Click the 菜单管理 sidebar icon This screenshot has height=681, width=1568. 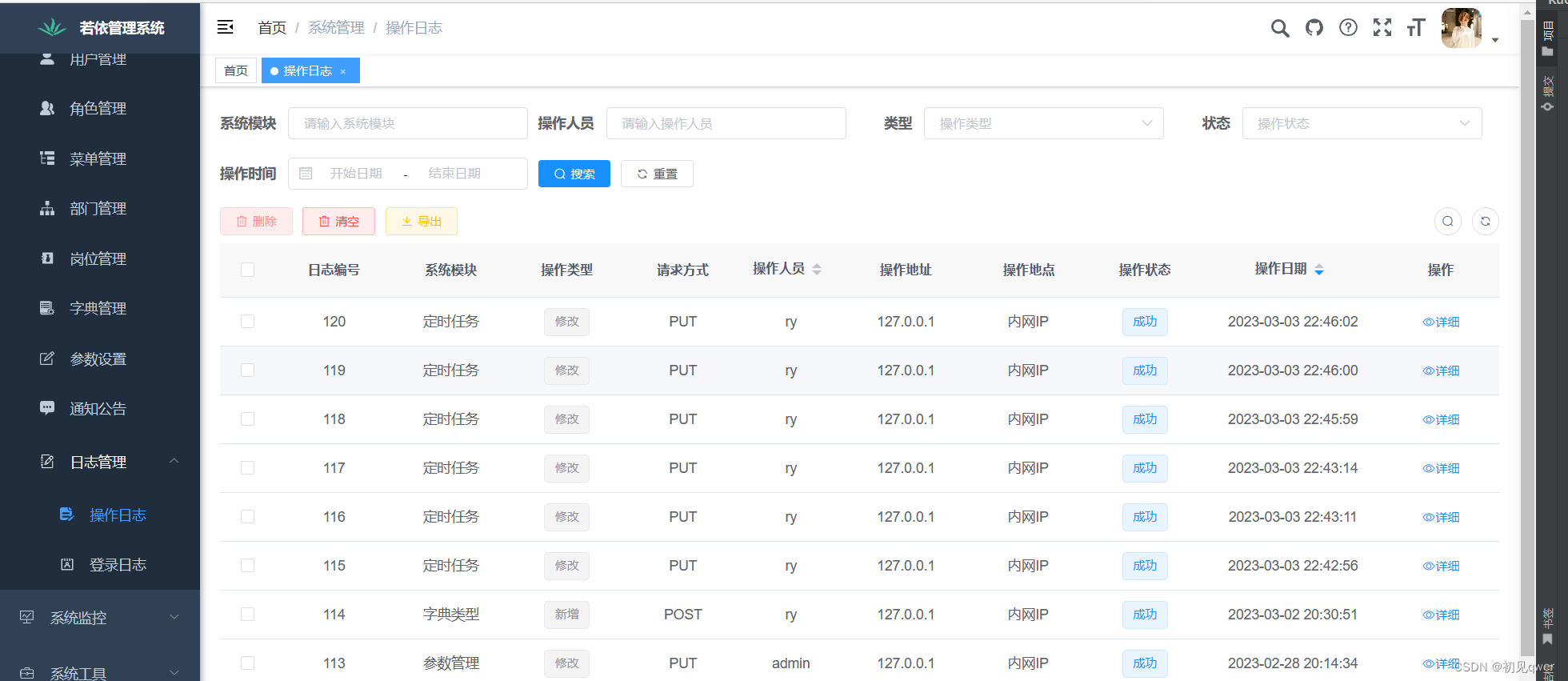click(47, 158)
